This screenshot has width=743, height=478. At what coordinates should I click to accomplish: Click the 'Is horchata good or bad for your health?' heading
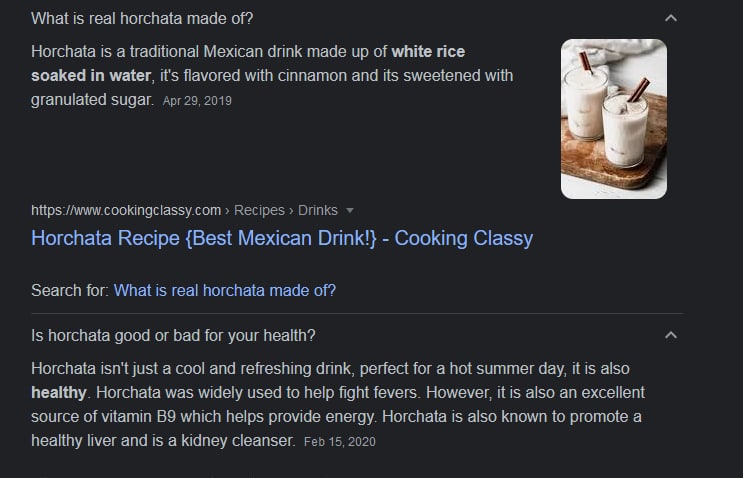pyautogui.click(x=173, y=335)
